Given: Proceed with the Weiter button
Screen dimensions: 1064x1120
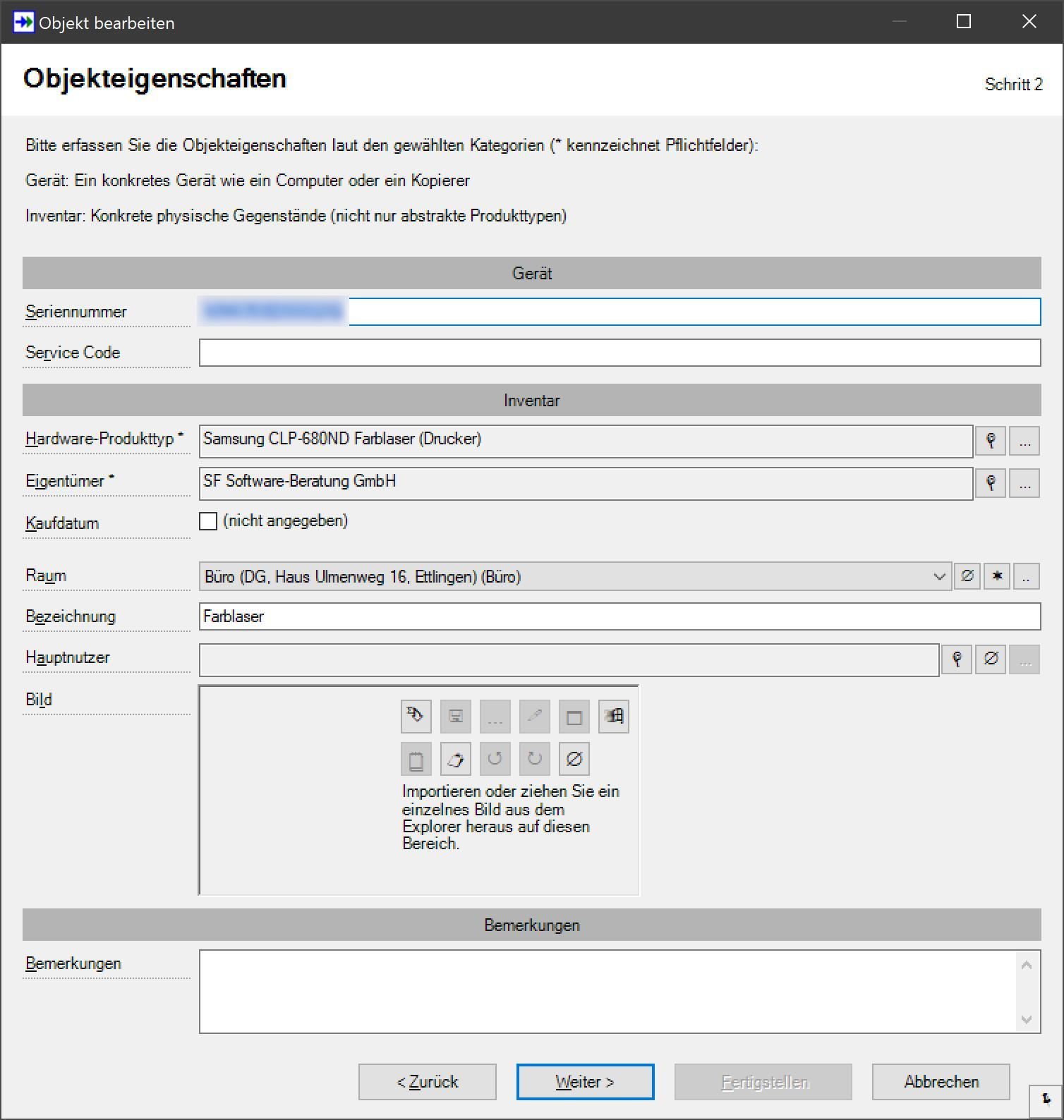Looking at the screenshot, I should click(x=585, y=1082).
